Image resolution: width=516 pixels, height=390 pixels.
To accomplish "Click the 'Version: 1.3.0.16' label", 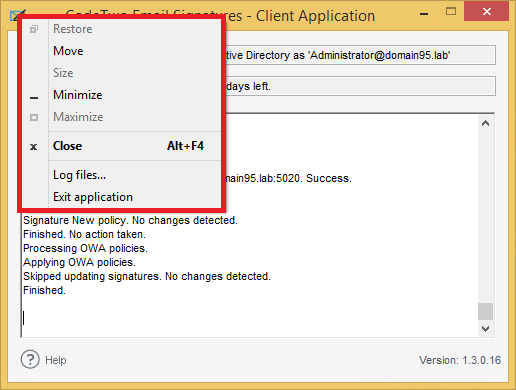I will point(460,360).
